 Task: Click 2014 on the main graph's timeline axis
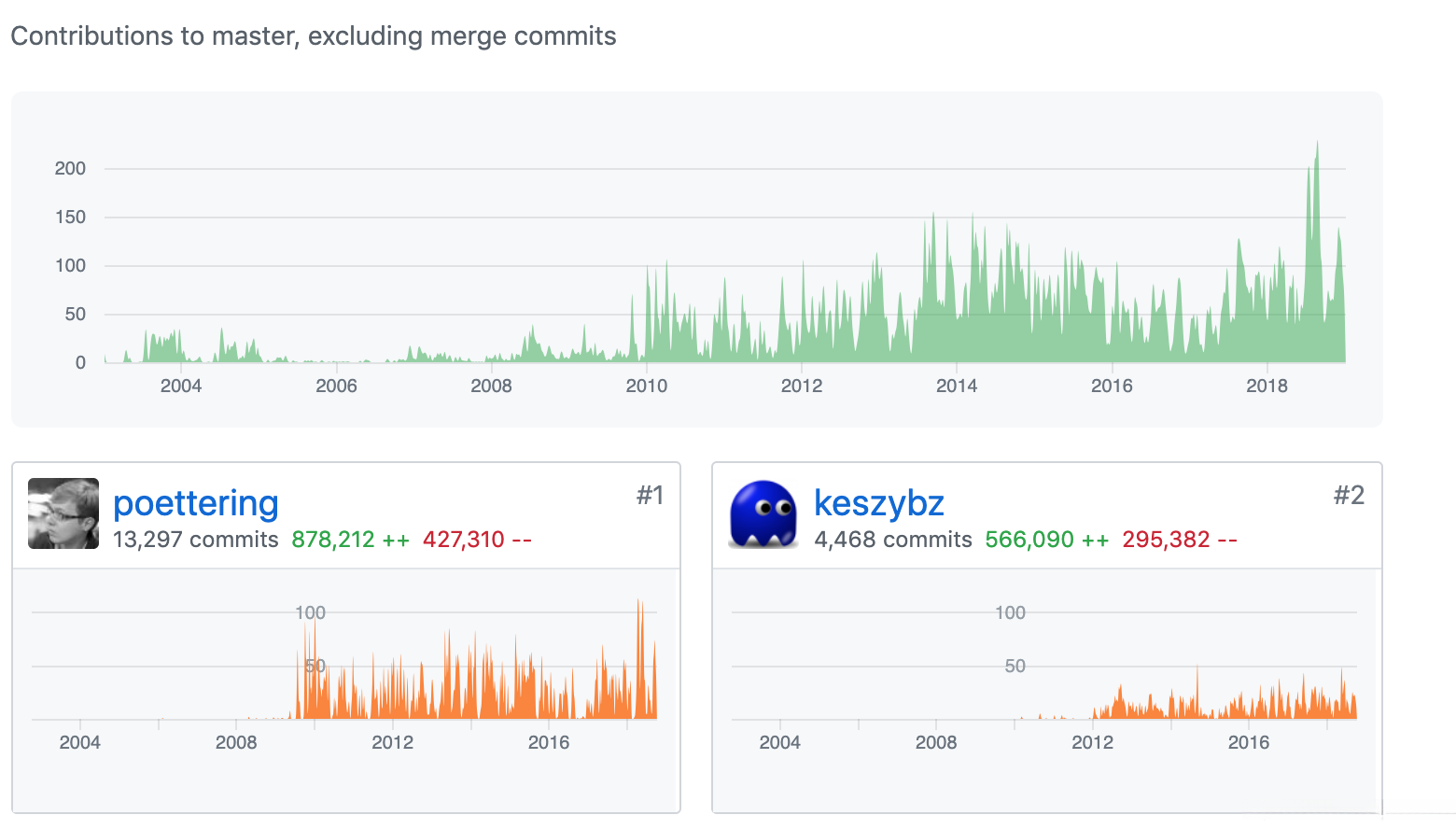click(957, 386)
